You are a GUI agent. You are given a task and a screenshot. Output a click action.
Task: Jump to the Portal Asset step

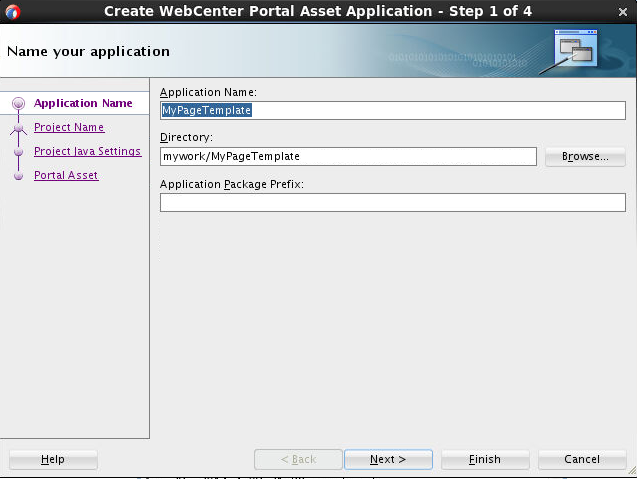coord(66,175)
